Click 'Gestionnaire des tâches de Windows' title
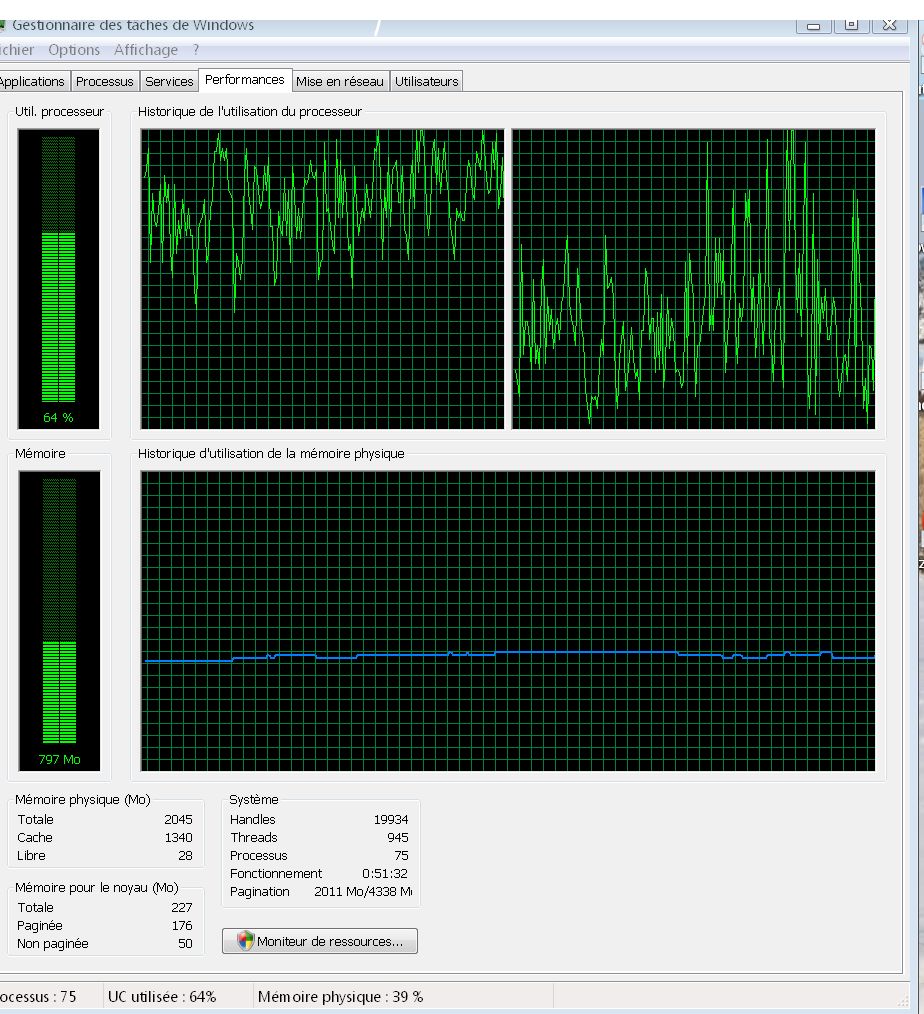Viewport: 924px width, 1014px height. tap(133, 25)
